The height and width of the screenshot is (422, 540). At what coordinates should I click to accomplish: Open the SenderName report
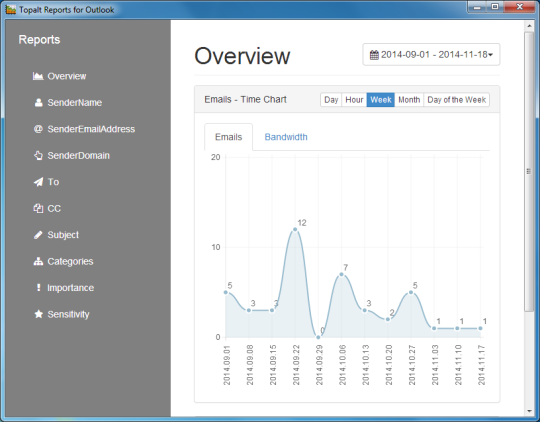click(74, 103)
